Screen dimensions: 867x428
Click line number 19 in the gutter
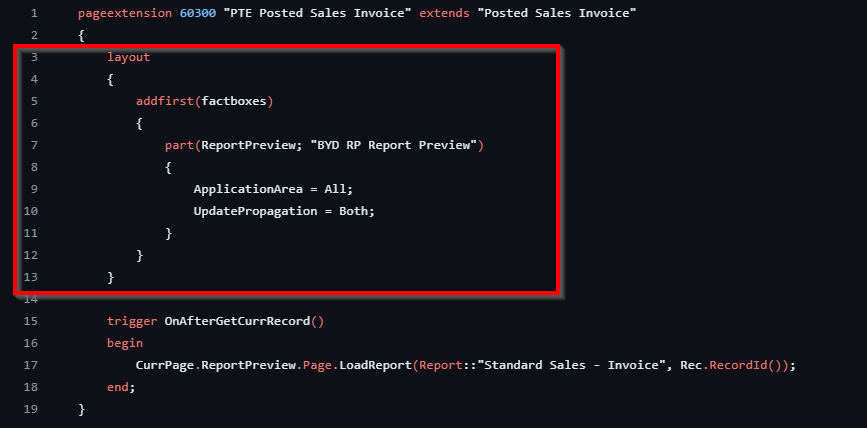click(33, 409)
